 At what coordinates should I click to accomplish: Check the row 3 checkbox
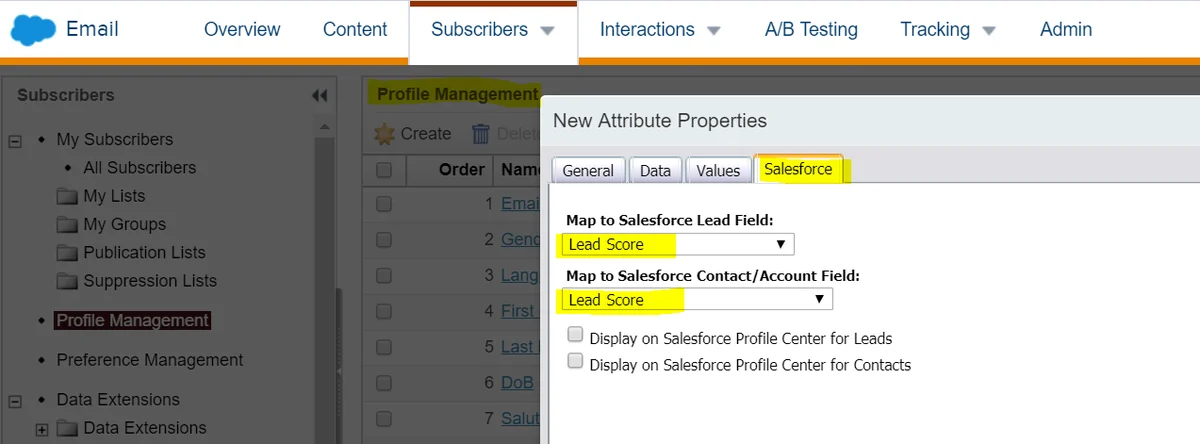click(384, 275)
